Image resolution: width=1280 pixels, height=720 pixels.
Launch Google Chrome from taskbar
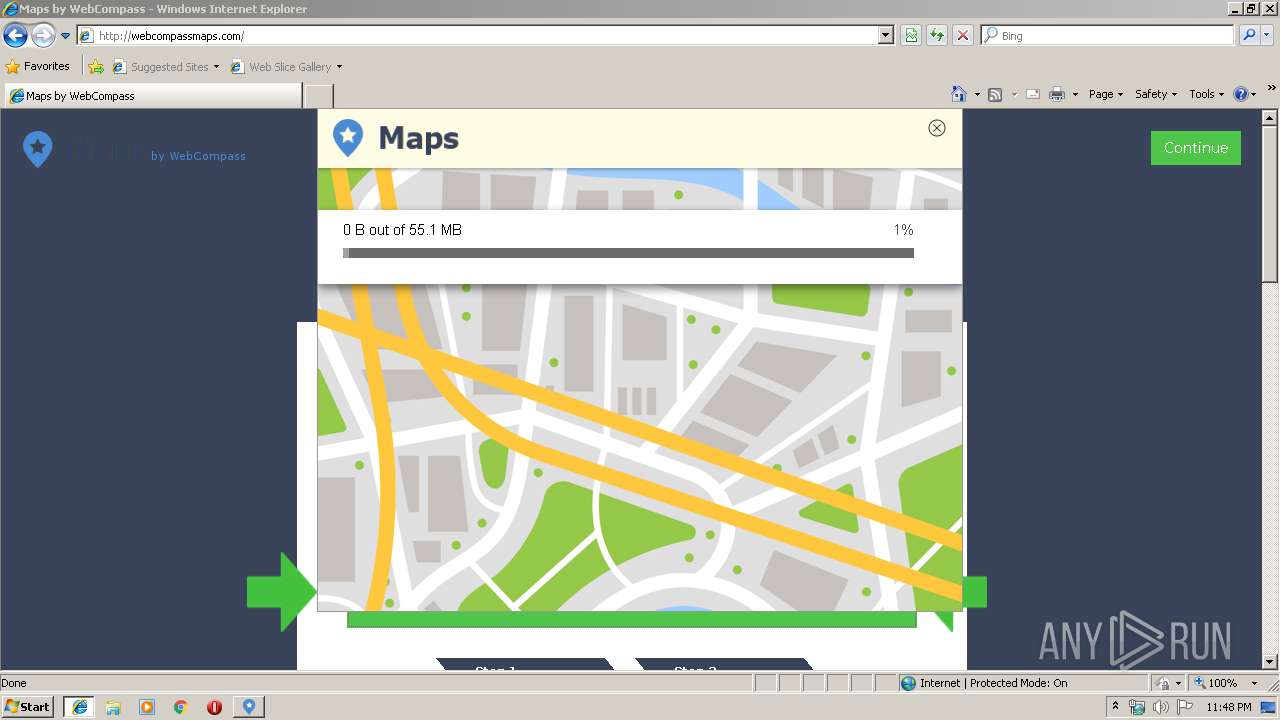coord(181,707)
